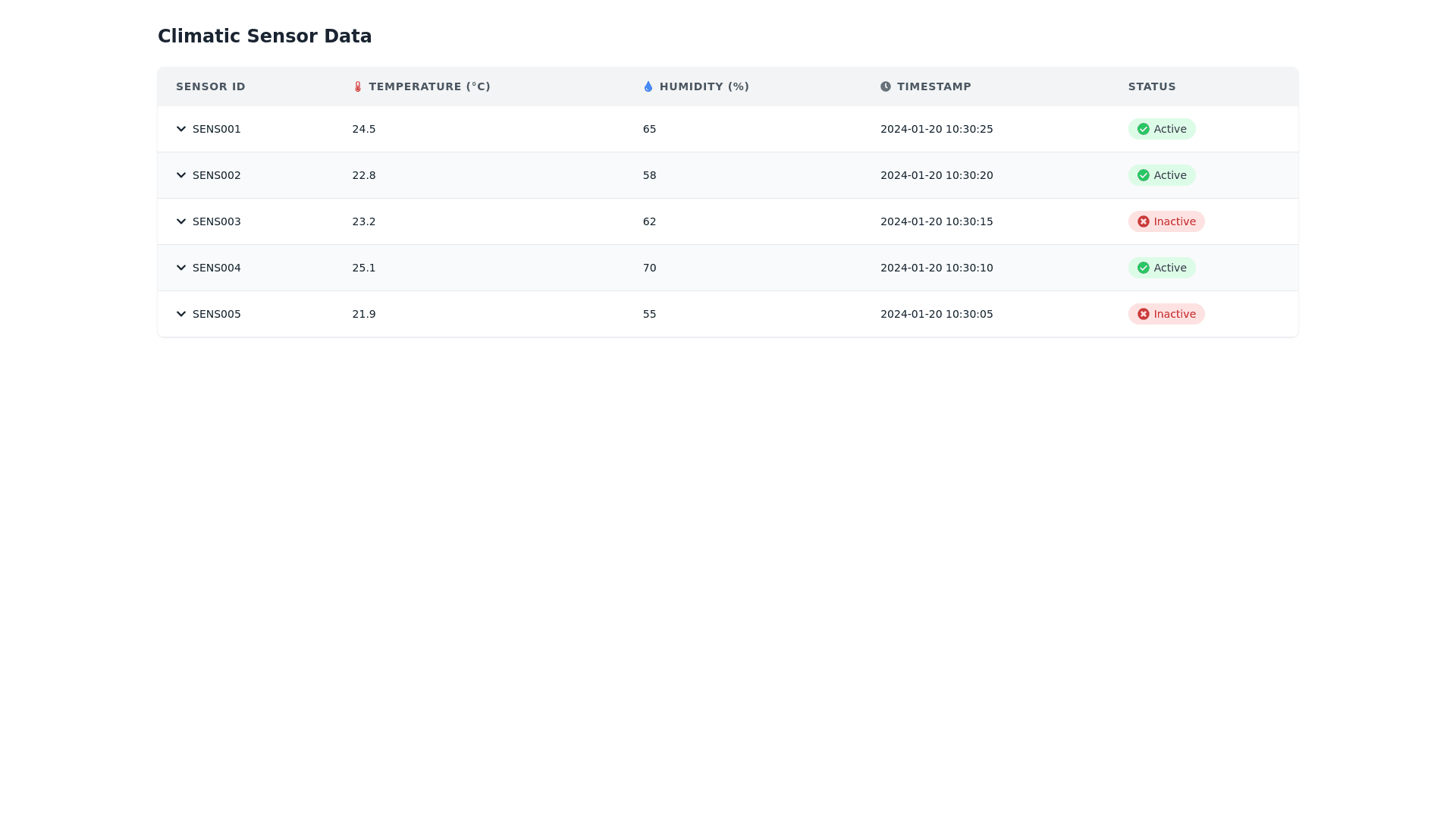Viewport: 1456px width, 819px height.
Task: Open SENS004 details with its chevron
Action: [x=181, y=268]
